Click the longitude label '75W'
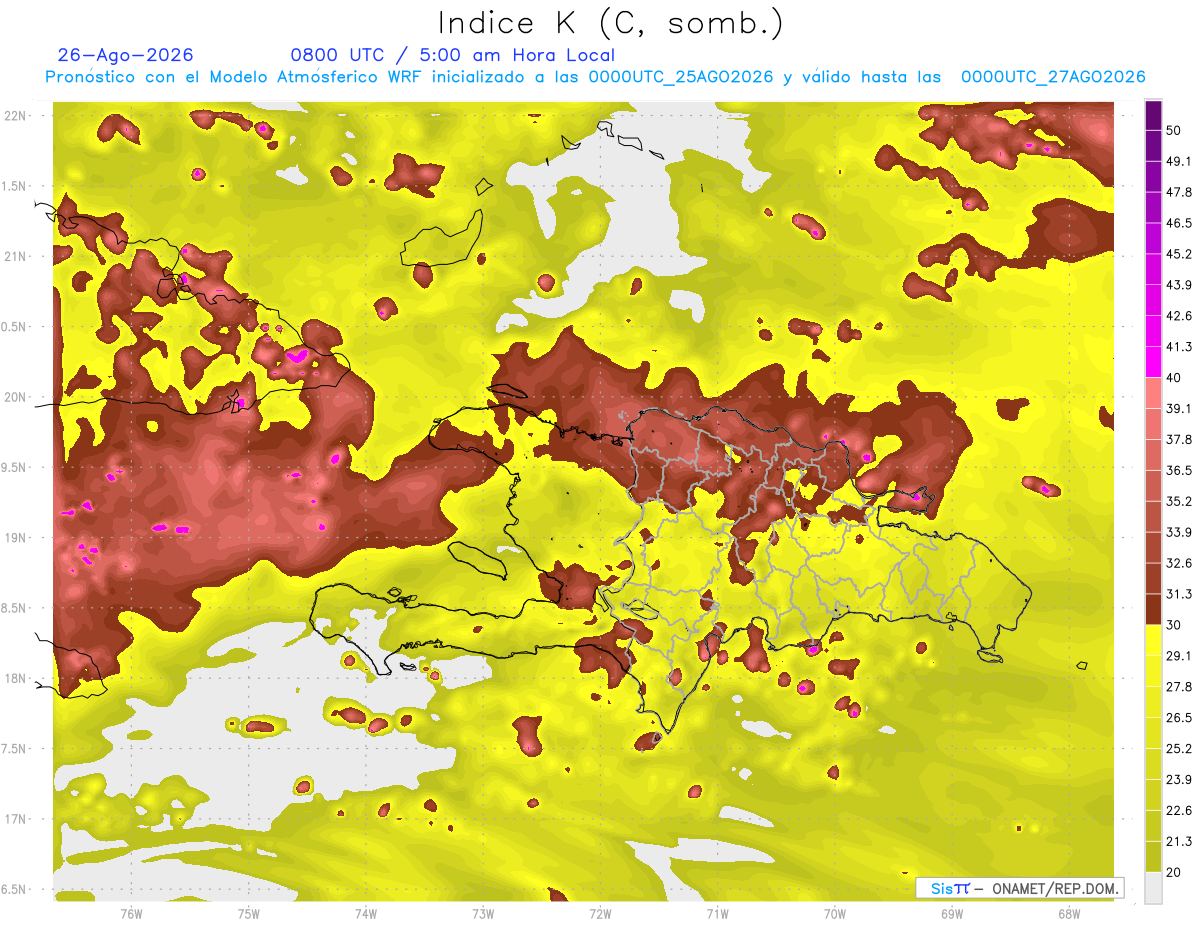 coord(248,913)
